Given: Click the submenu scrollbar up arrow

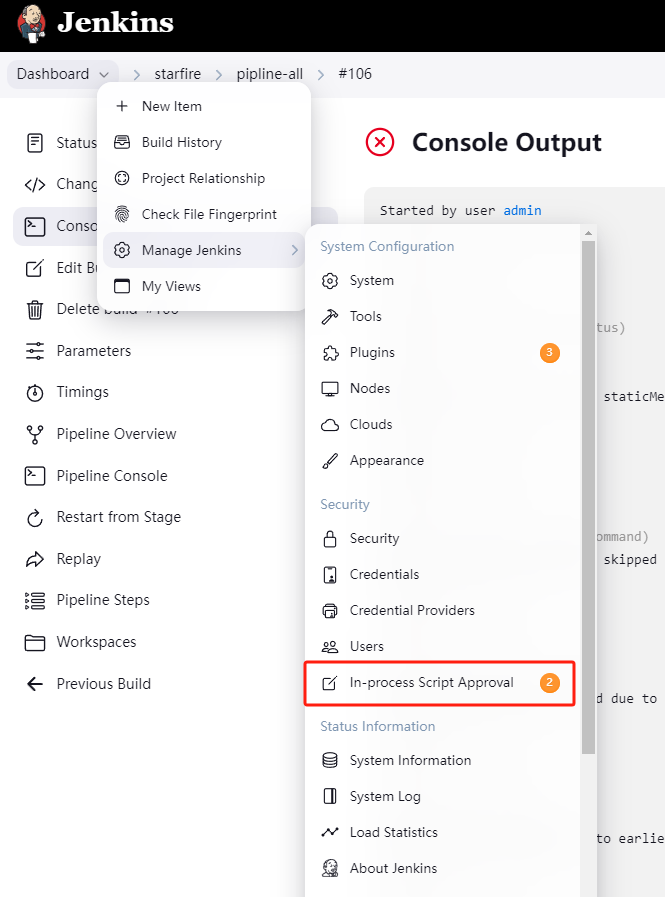Looking at the screenshot, I should pos(588,233).
